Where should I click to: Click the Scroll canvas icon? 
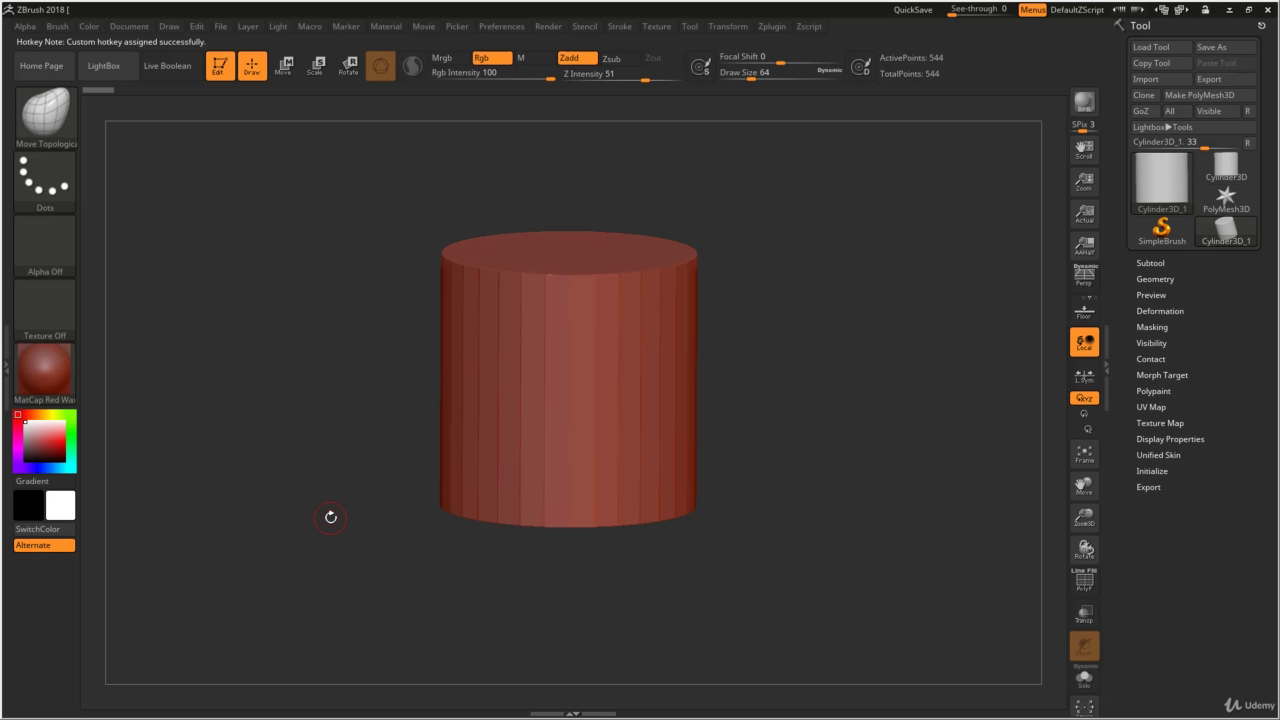pyautogui.click(x=1084, y=150)
